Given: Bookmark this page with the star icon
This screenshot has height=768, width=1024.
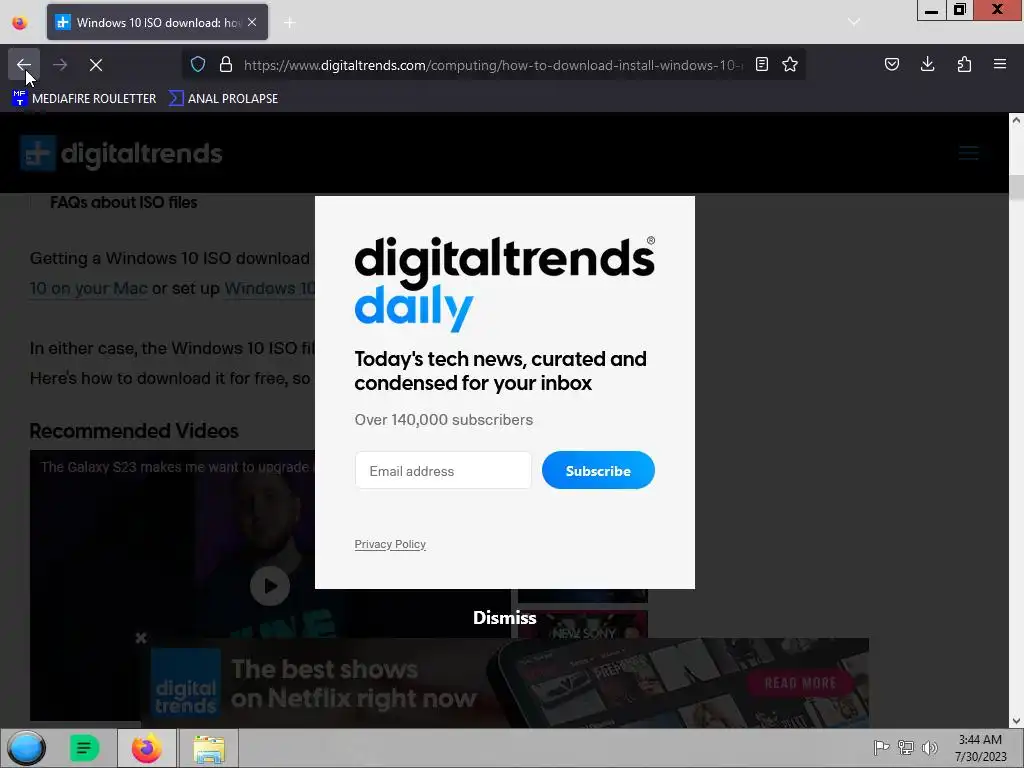Looking at the screenshot, I should pos(790,65).
